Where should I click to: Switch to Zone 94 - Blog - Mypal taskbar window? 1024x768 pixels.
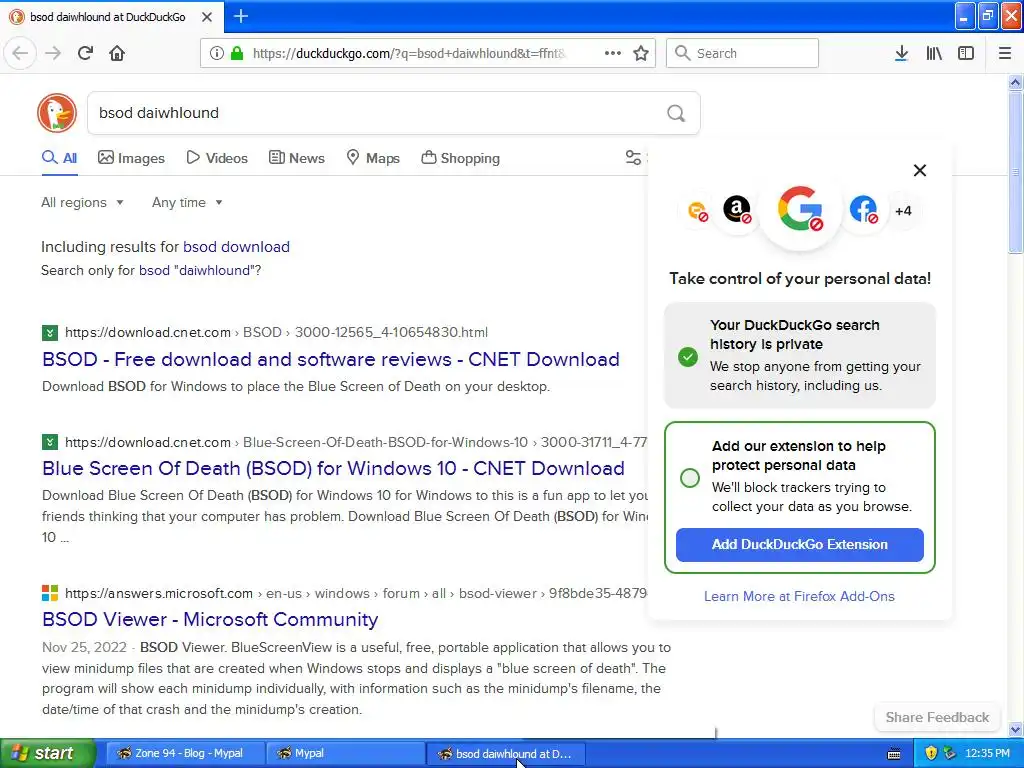[185, 753]
